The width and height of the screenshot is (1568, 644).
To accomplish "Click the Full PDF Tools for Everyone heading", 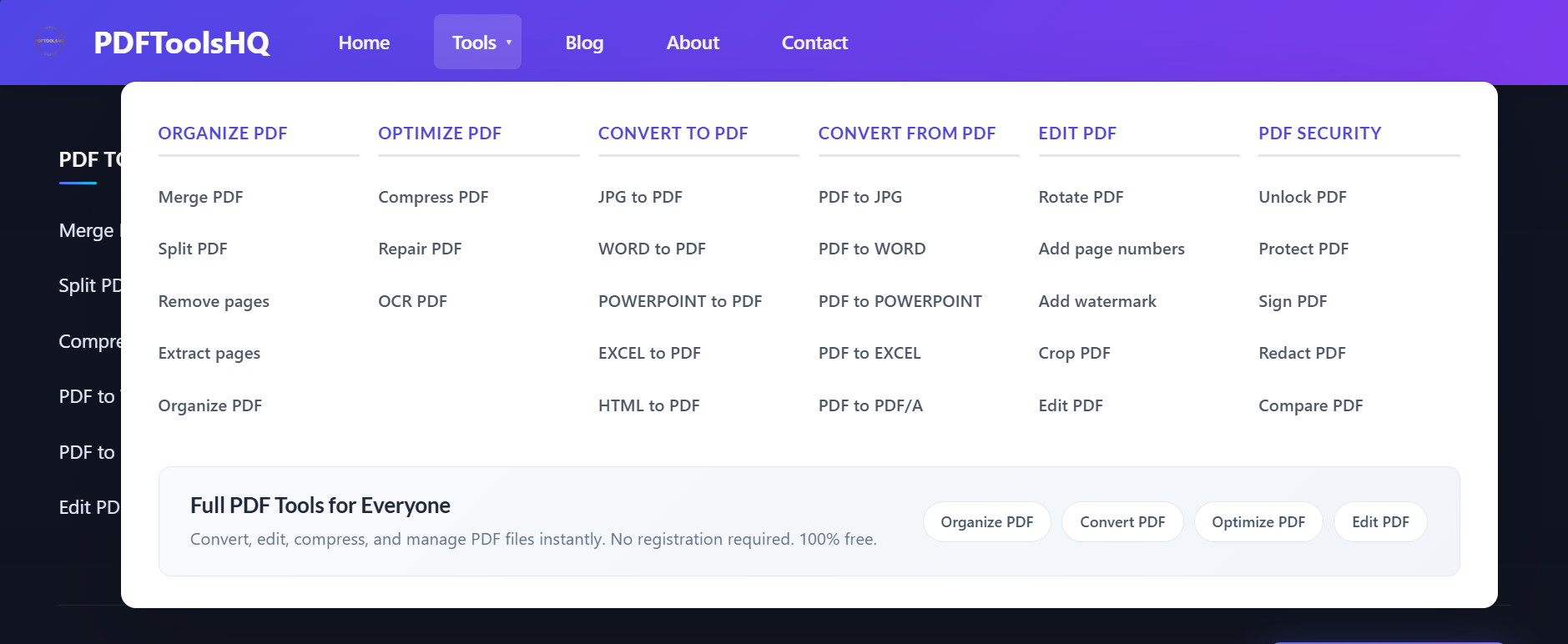I will coord(320,506).
